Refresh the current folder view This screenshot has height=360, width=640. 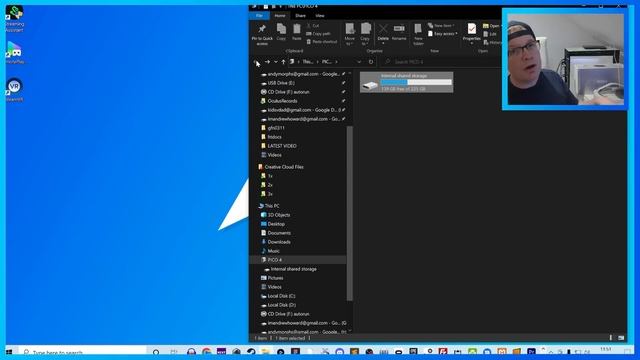pyautogui.click(x=371, y=62)
